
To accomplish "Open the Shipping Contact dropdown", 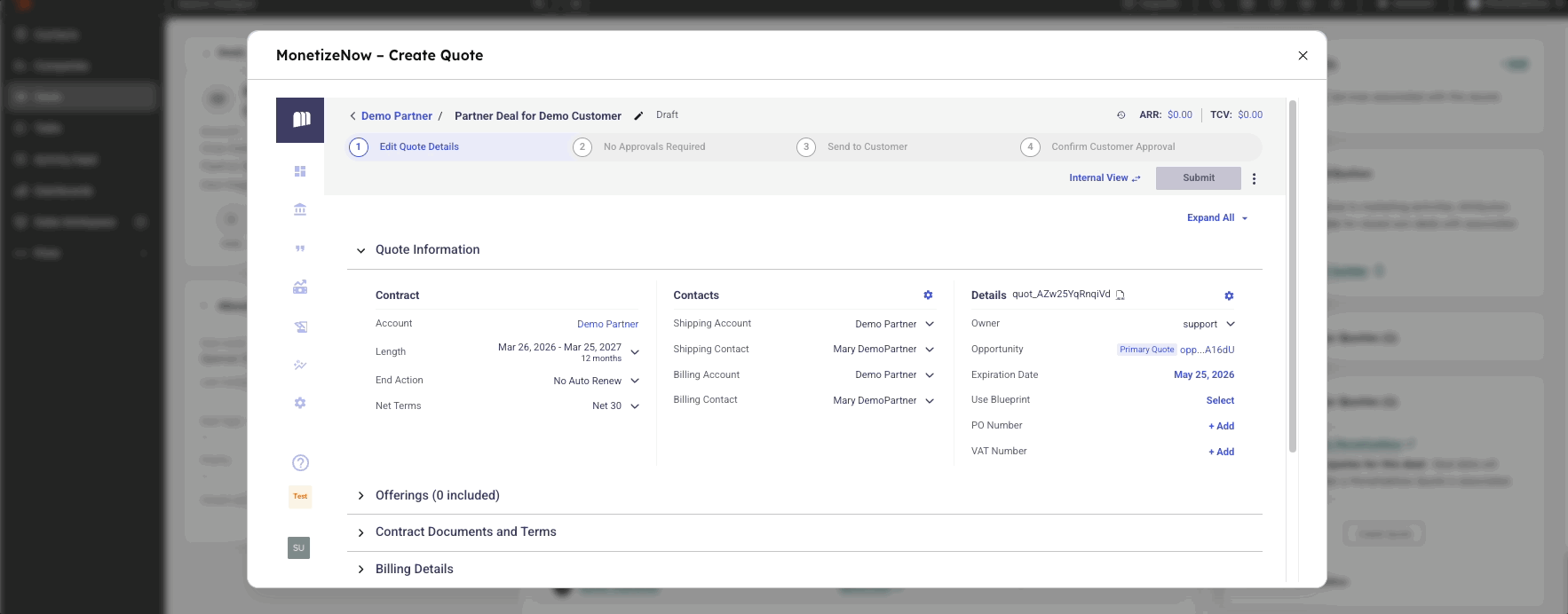I will click(x=930, y=350).
